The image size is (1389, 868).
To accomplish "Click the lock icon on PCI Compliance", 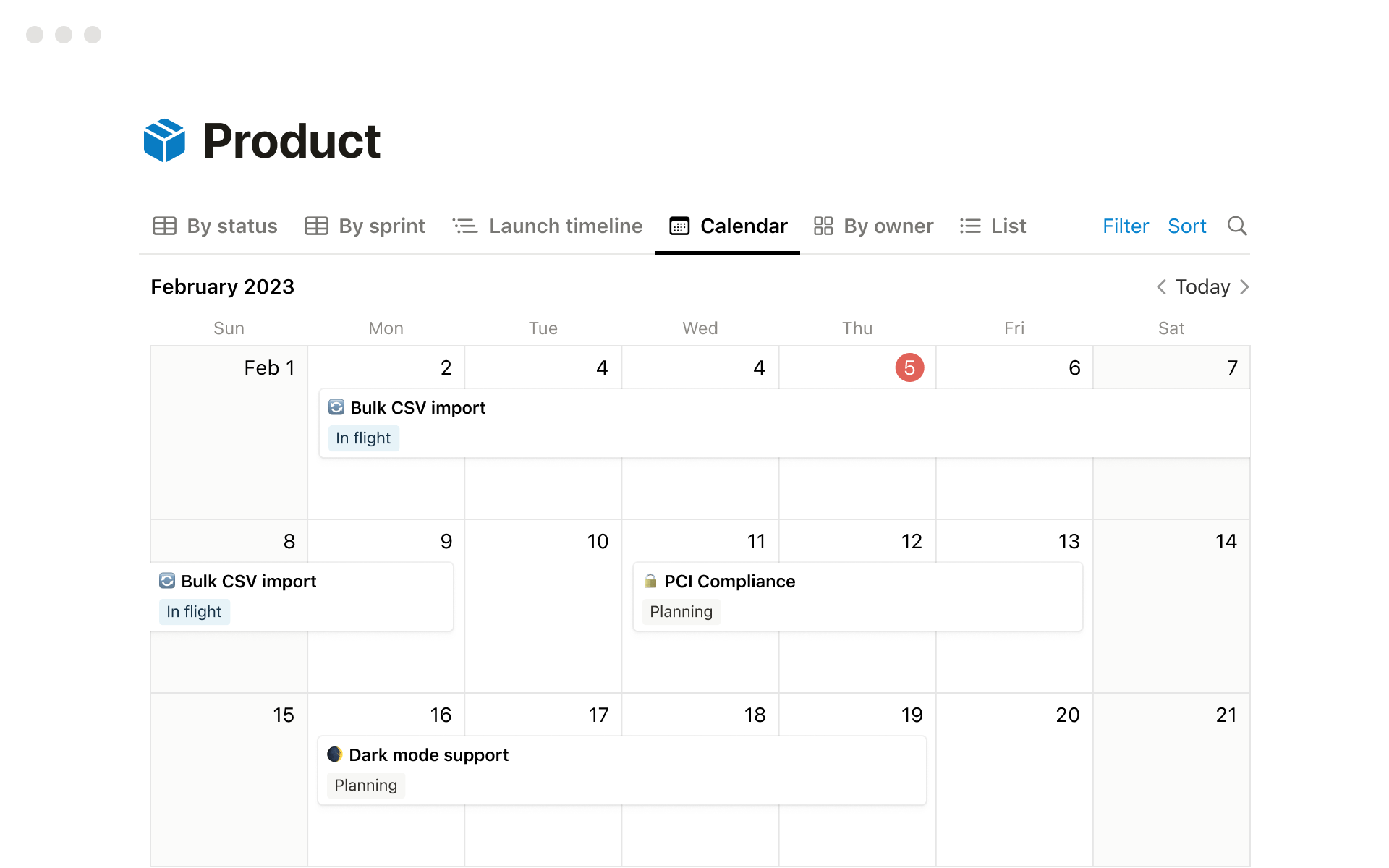I will coord(650,581).
